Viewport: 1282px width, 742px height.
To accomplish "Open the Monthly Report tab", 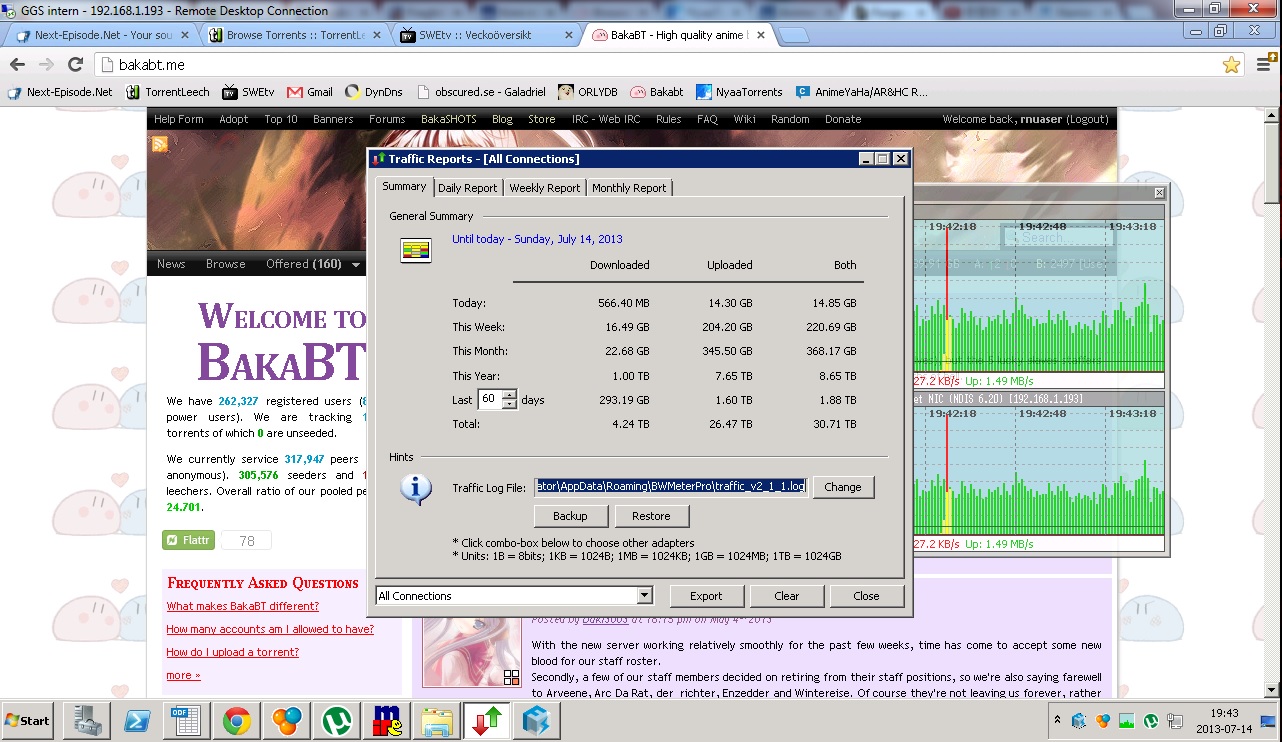I will [628, 188].
